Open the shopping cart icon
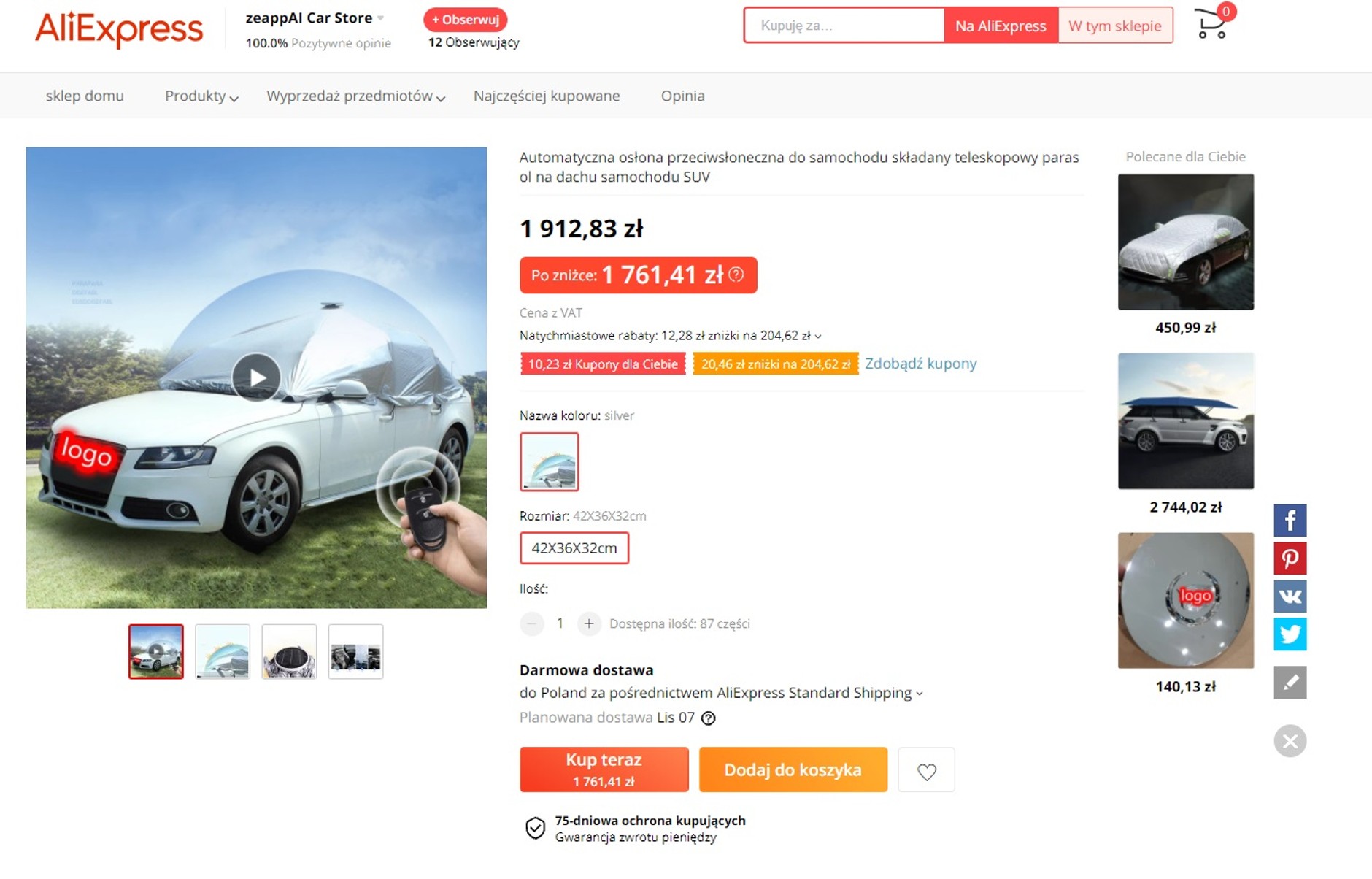 click(x=1211, y=25)
